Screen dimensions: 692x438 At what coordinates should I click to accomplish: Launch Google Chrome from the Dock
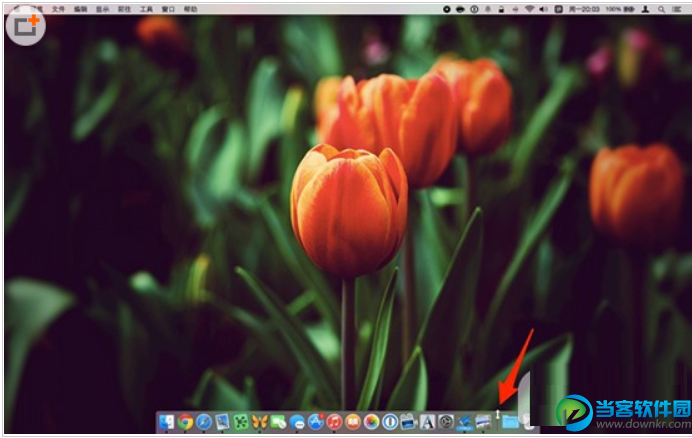(185, 422)
